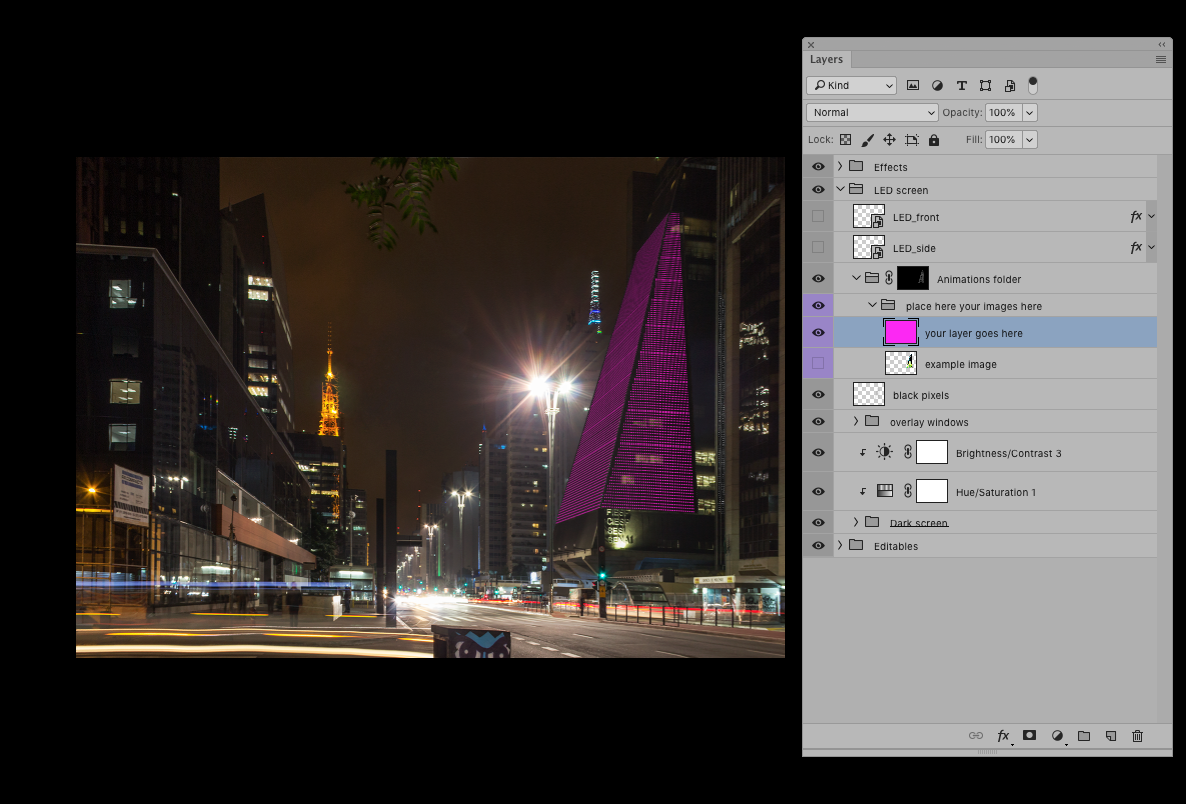The image size is (1186, 804).
Task: Toggle layer filtering on/off switch
Action: [x=1033, y=85]
